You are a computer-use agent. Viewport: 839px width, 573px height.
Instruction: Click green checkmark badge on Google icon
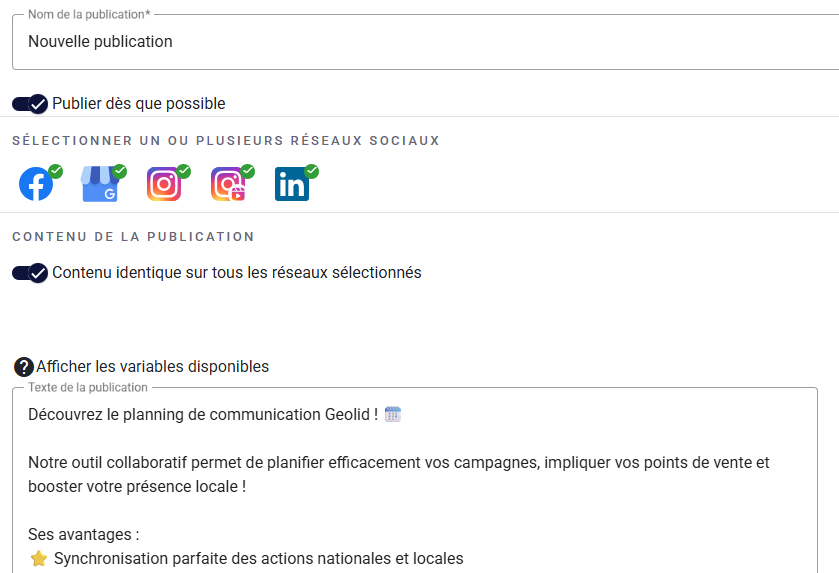tap(120, 171)
